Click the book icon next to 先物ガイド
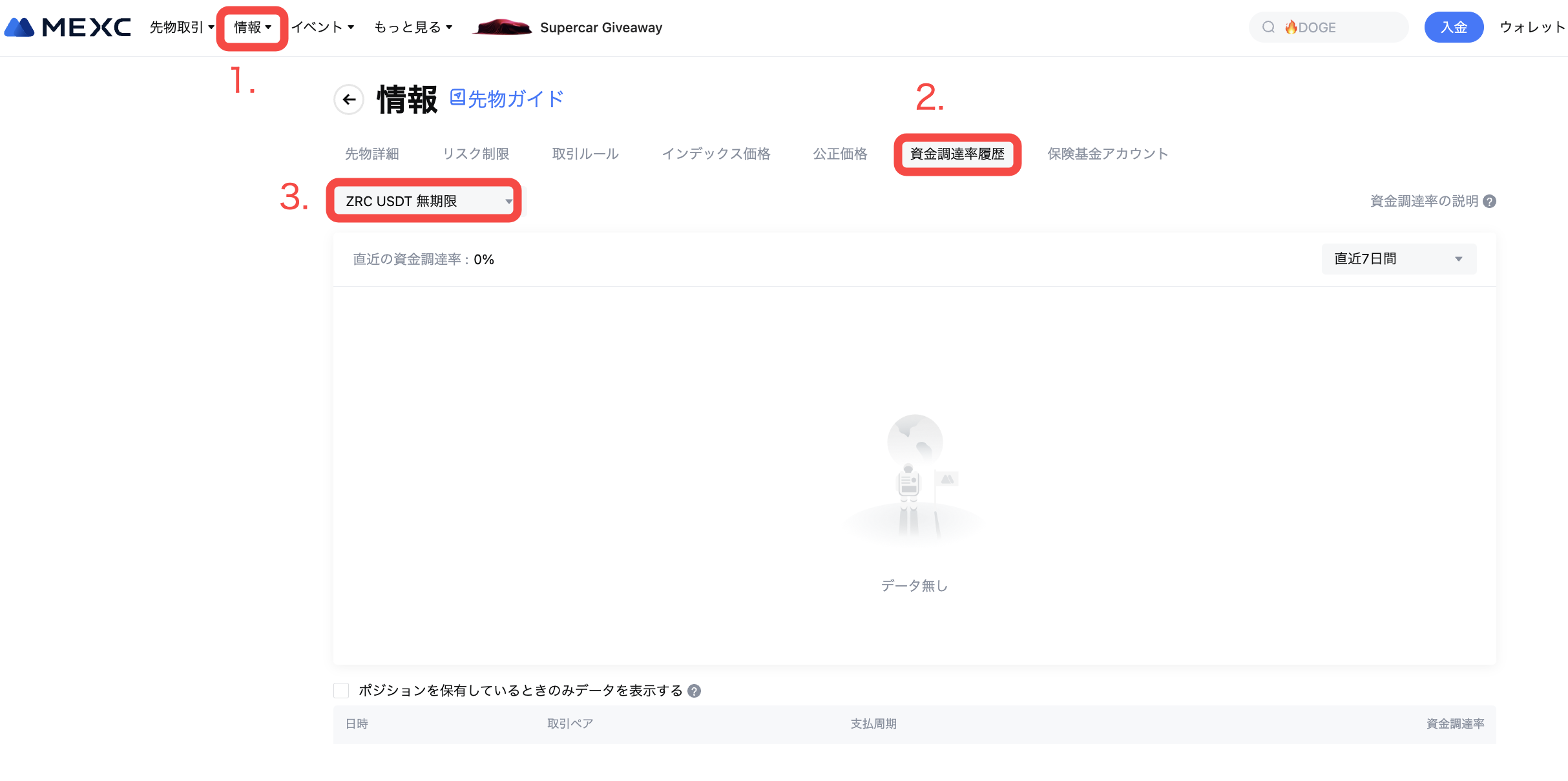 pos(457,98)
